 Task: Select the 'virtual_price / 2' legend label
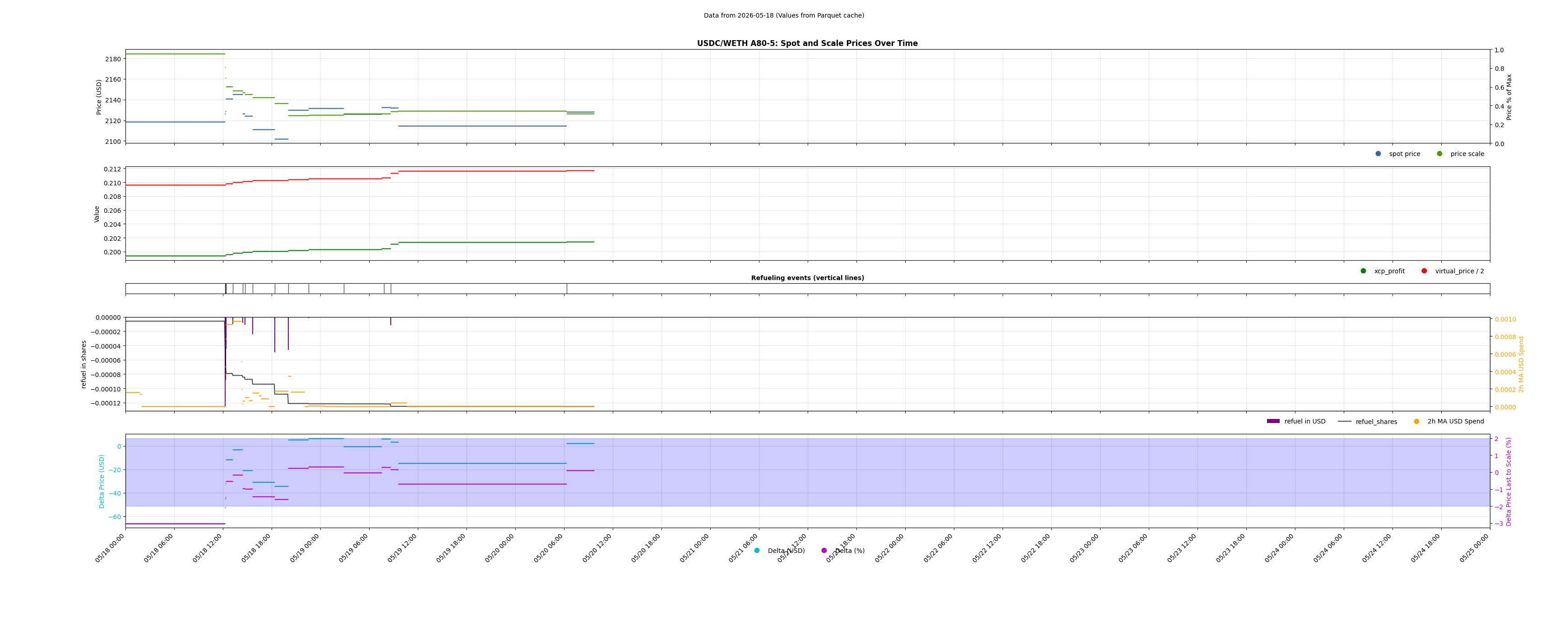1460,271
